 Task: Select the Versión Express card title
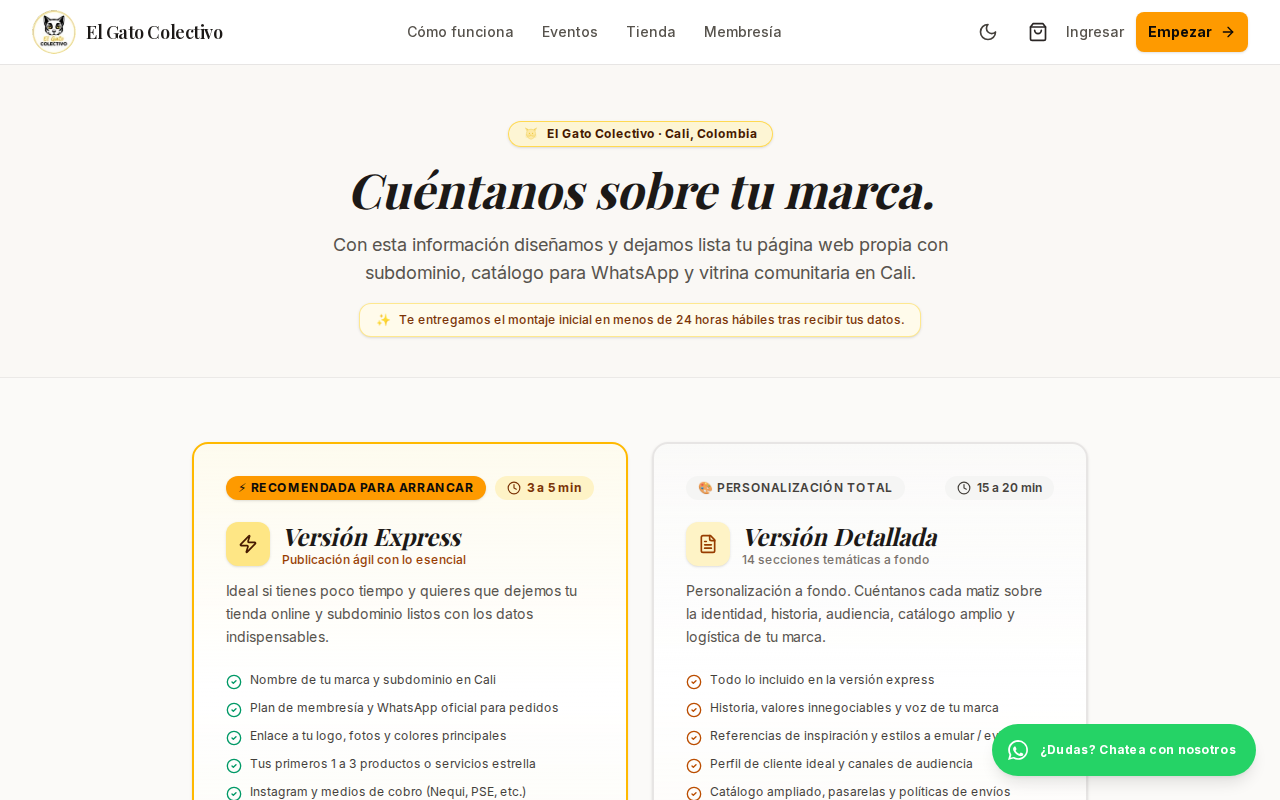[x=372, y=537]
